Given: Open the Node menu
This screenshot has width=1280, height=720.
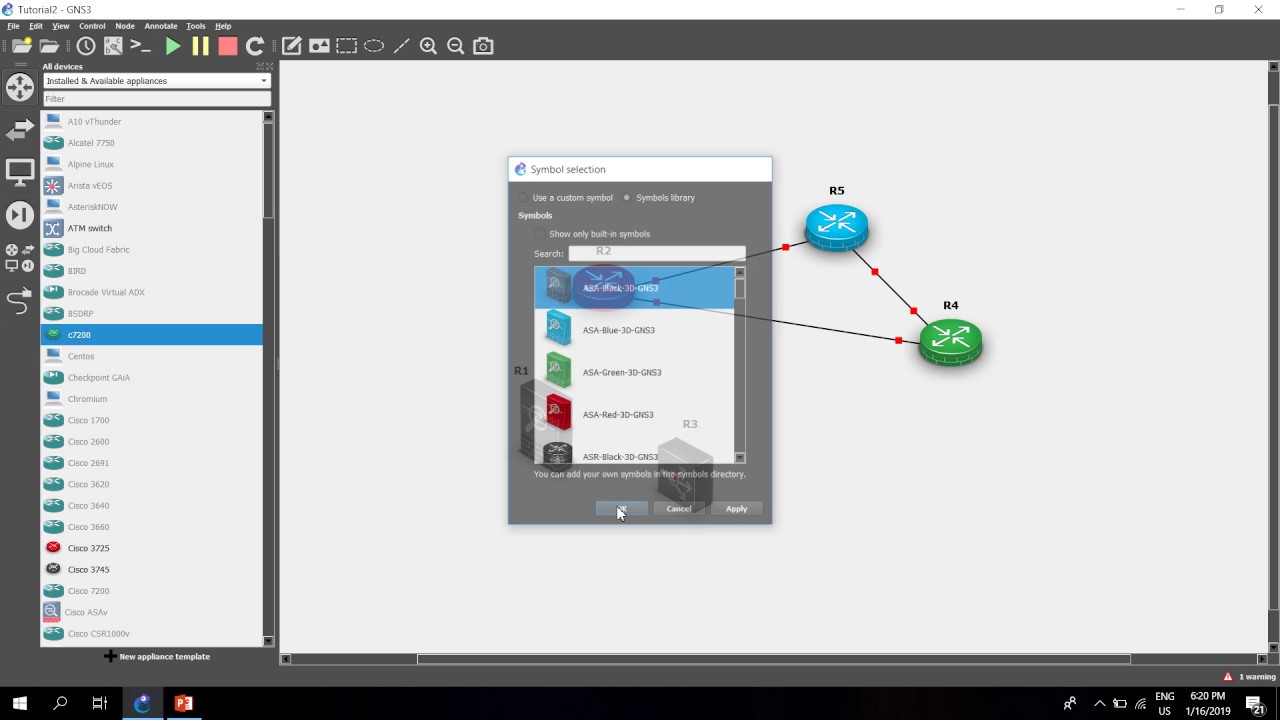Looking at the screenshot, I should pos(125,26).
